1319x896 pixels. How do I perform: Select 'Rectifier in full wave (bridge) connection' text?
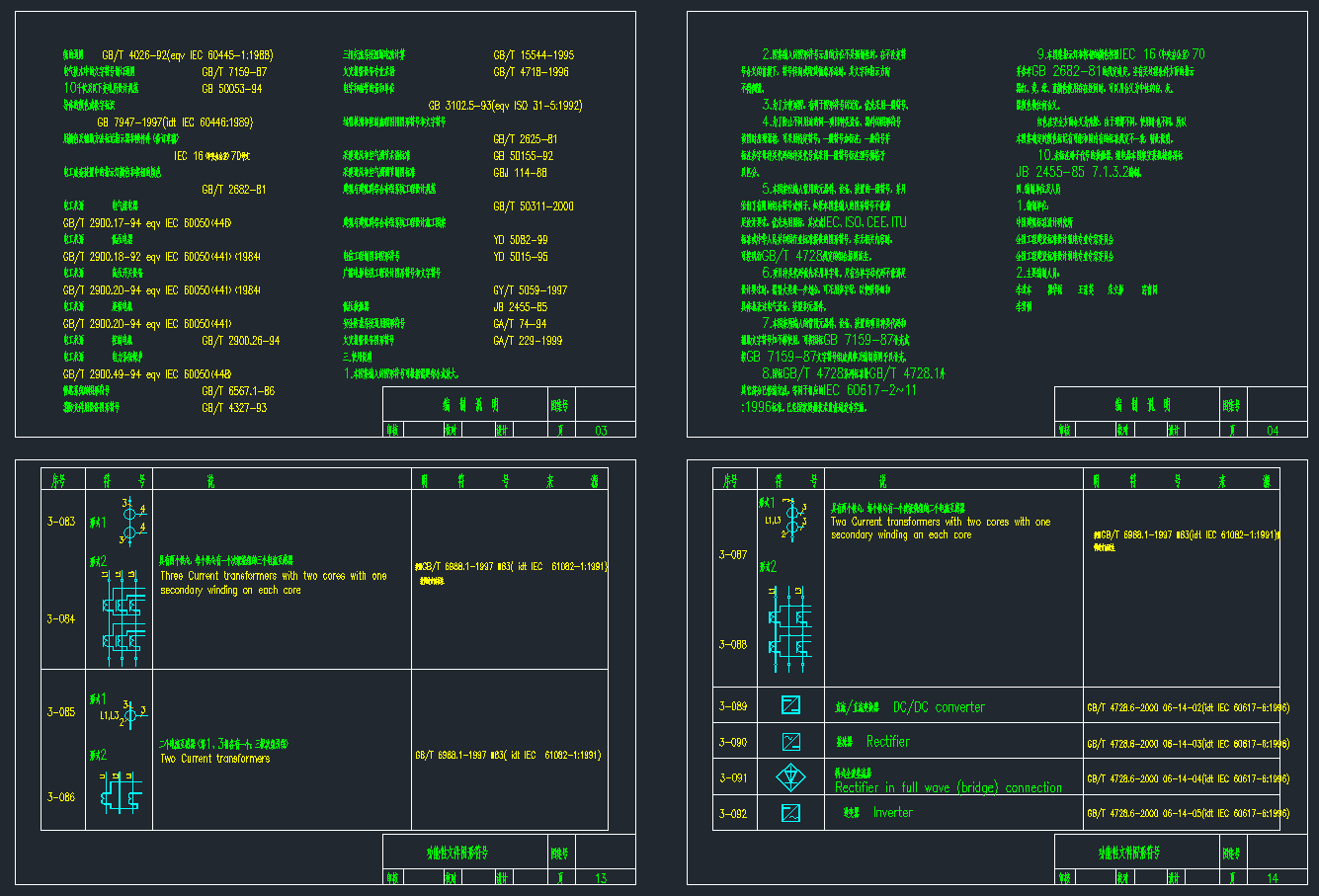(x=948, y=787)
